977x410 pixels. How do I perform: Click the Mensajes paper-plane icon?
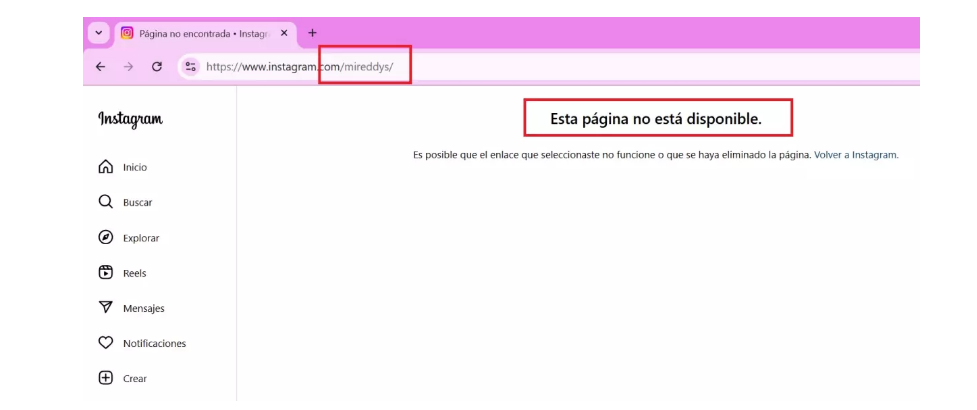[x=106, y=308]
